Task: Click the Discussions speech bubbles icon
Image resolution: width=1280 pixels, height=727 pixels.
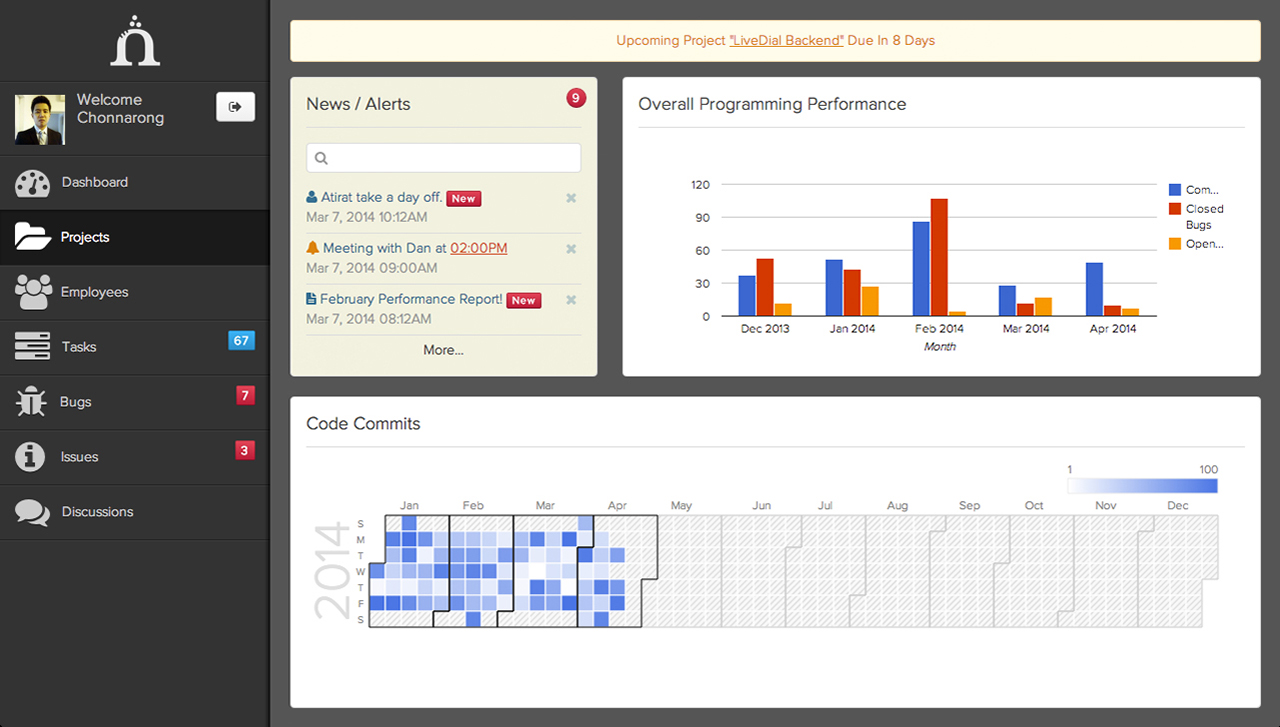Action: point(32,512)
